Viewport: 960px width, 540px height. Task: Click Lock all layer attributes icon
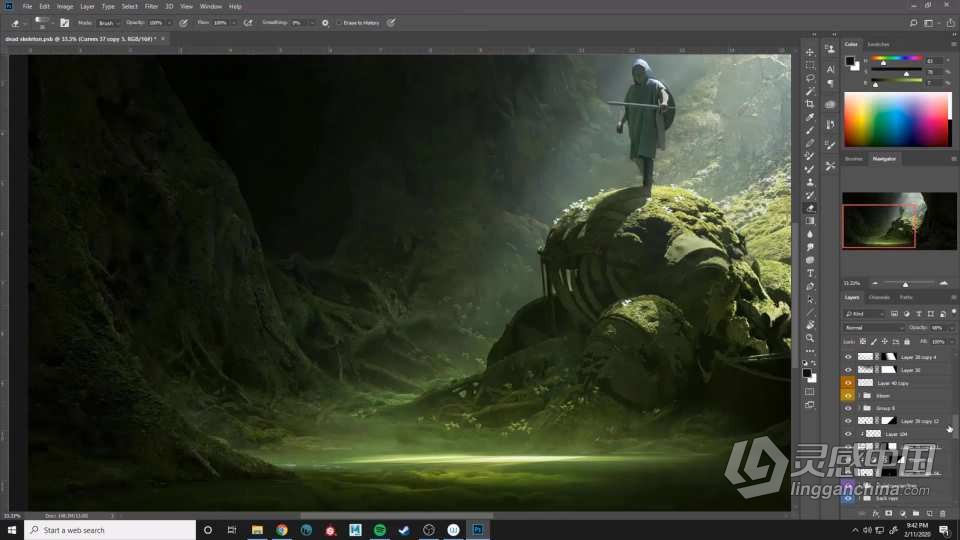tap(907, 342)
